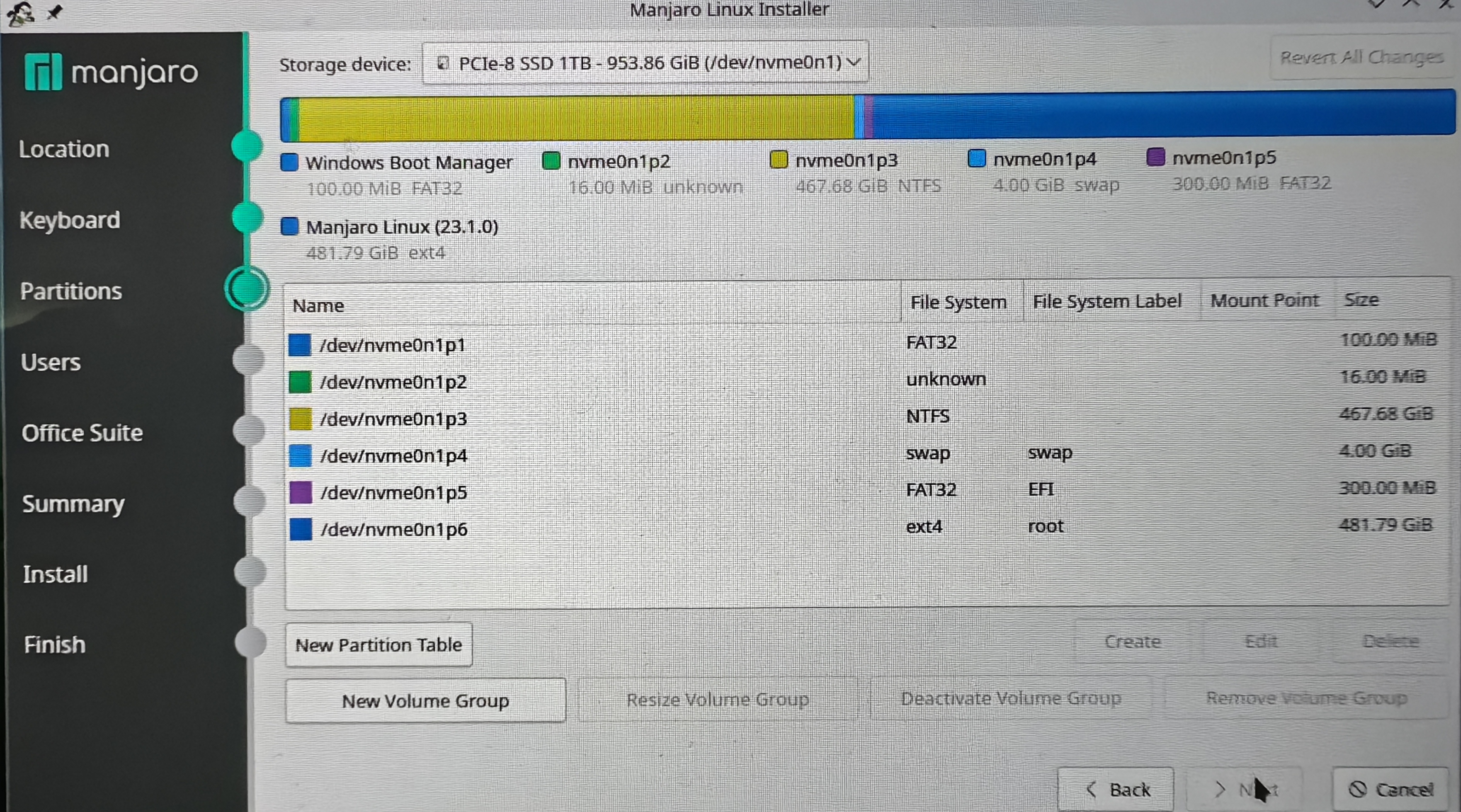Screen dimensions: 1461x812
Task: Go to the Partitions step in the sidebar
Action: click(x=71, y=291)
